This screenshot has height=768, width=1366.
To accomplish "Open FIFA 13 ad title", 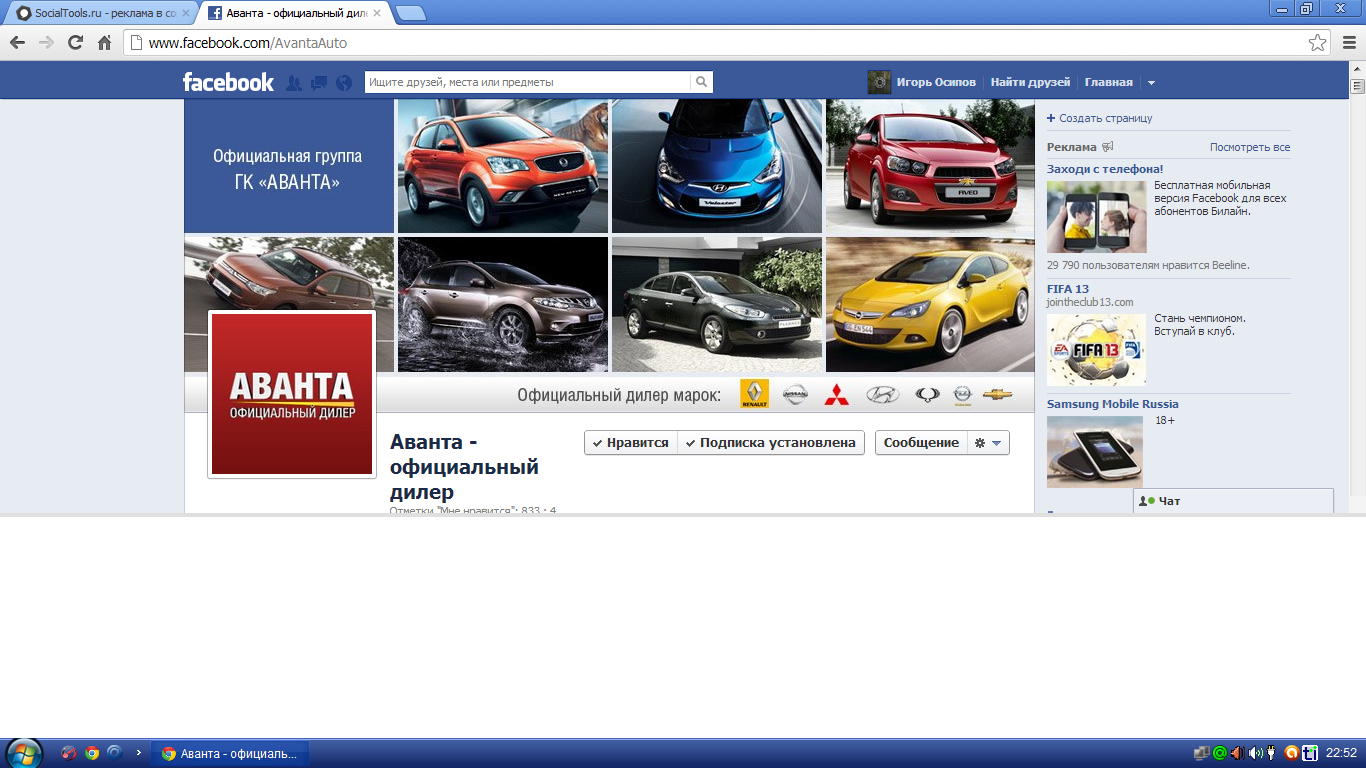I will [x=1068, y=289].
